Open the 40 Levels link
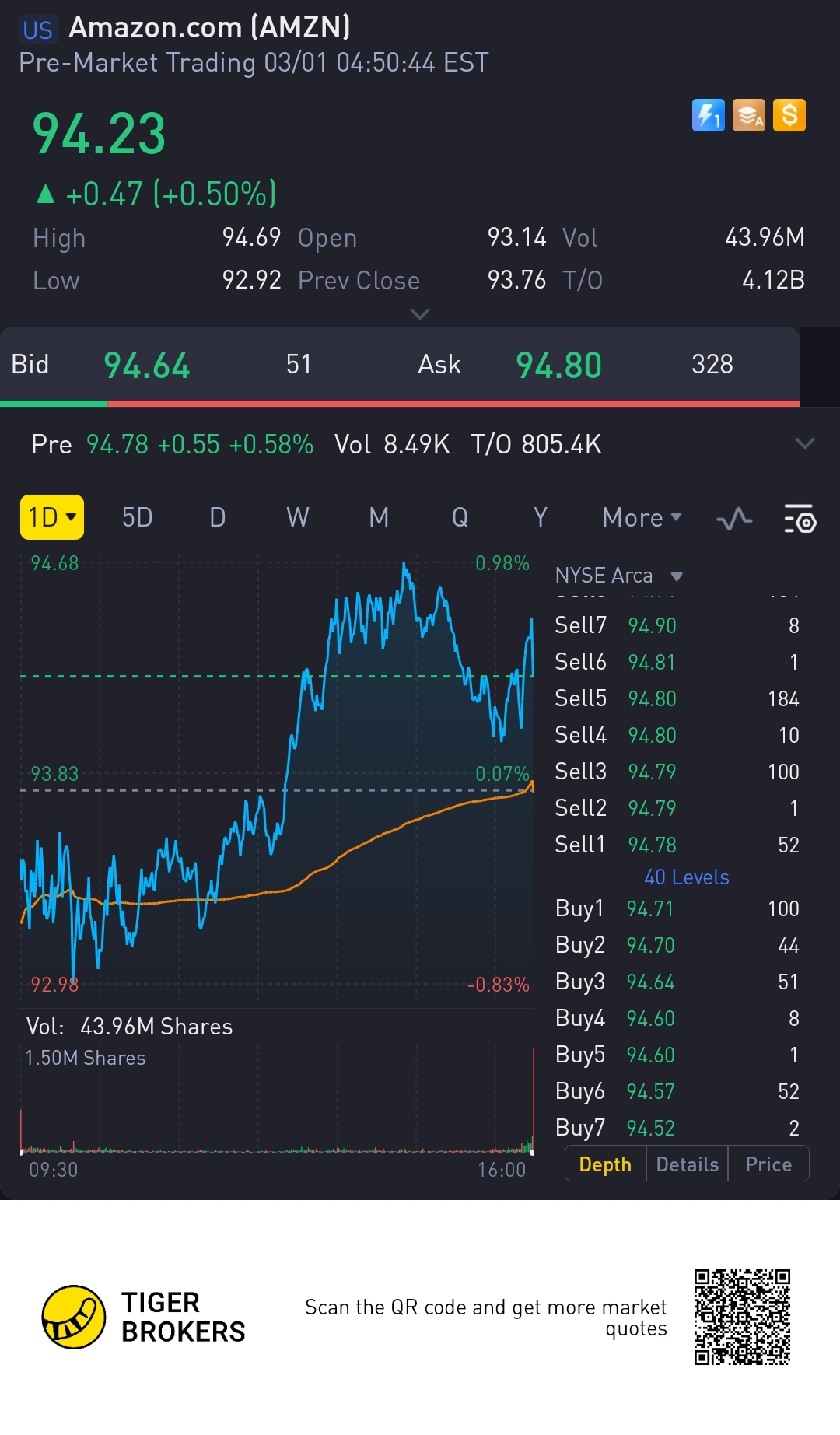The width and height of the screenshot is (840, 1435). pyautogui.click(x=687, y=877)
